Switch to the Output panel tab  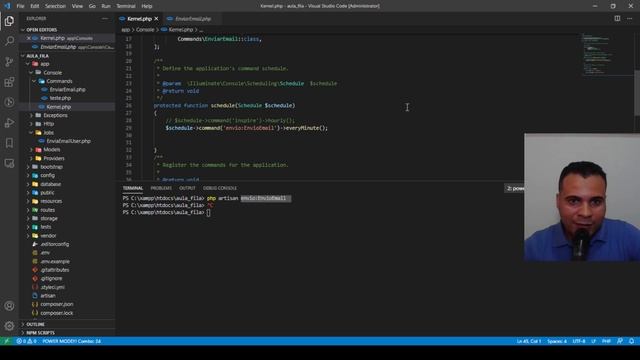tap(187, 188)
